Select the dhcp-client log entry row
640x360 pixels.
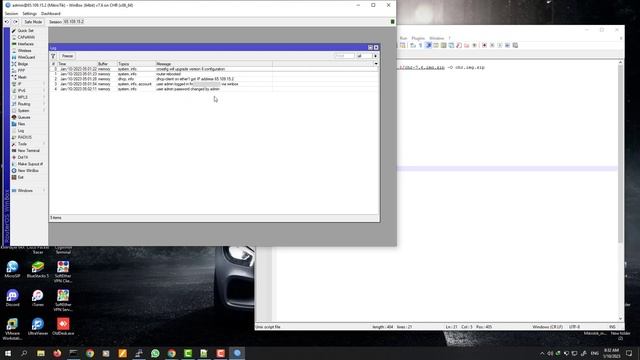[x=214, y=79]
